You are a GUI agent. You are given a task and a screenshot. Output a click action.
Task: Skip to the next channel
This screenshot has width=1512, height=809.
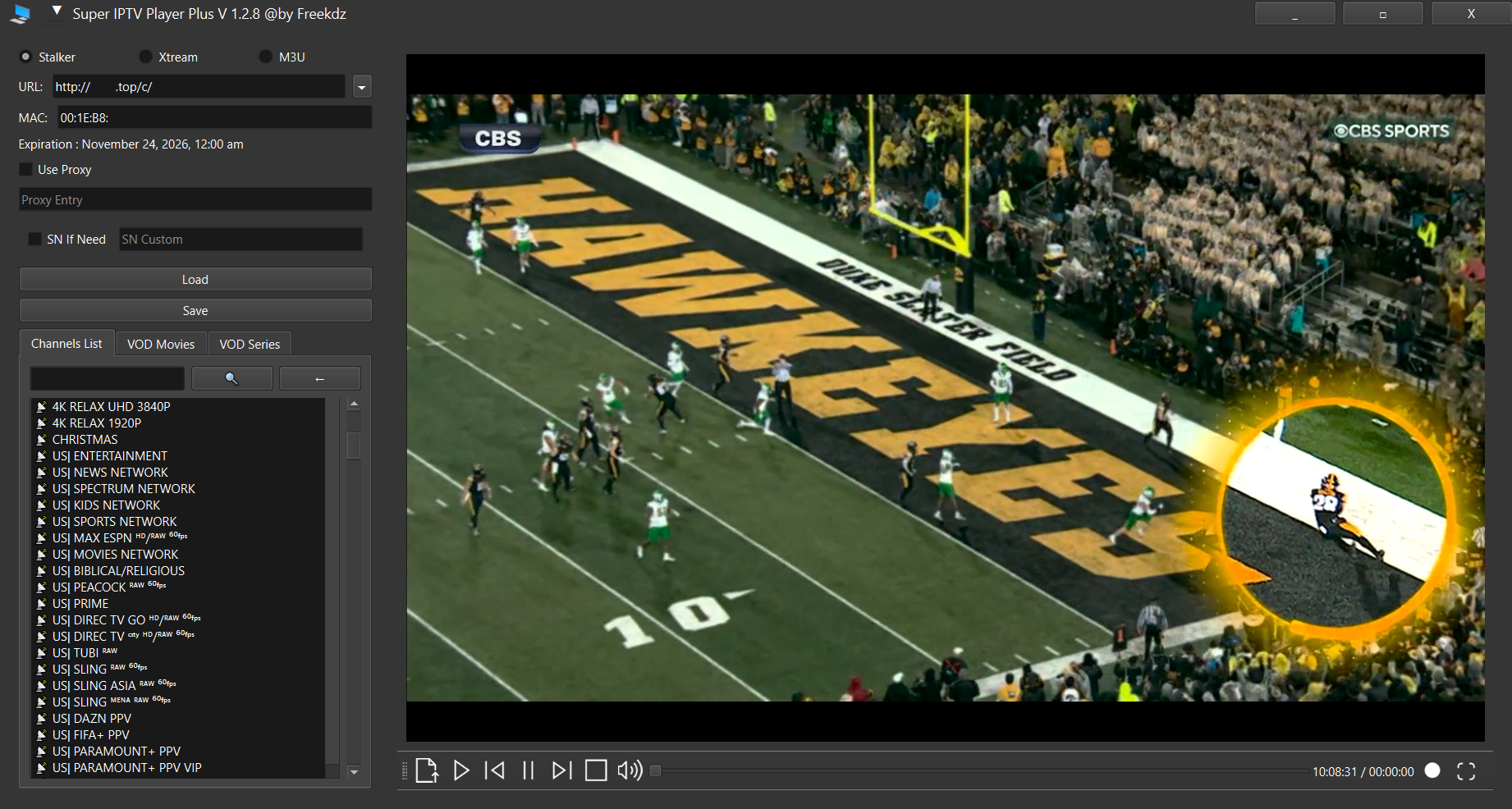point(561,770)
